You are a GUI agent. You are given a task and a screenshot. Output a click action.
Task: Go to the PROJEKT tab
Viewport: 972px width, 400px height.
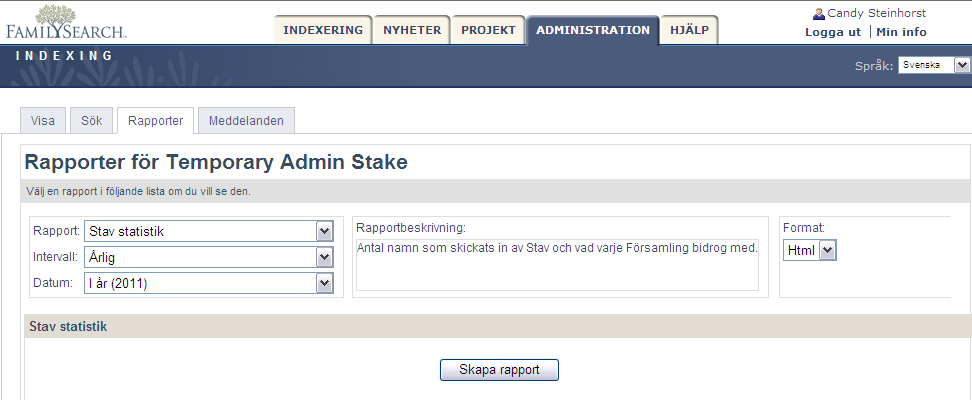(x=488, y=30)
